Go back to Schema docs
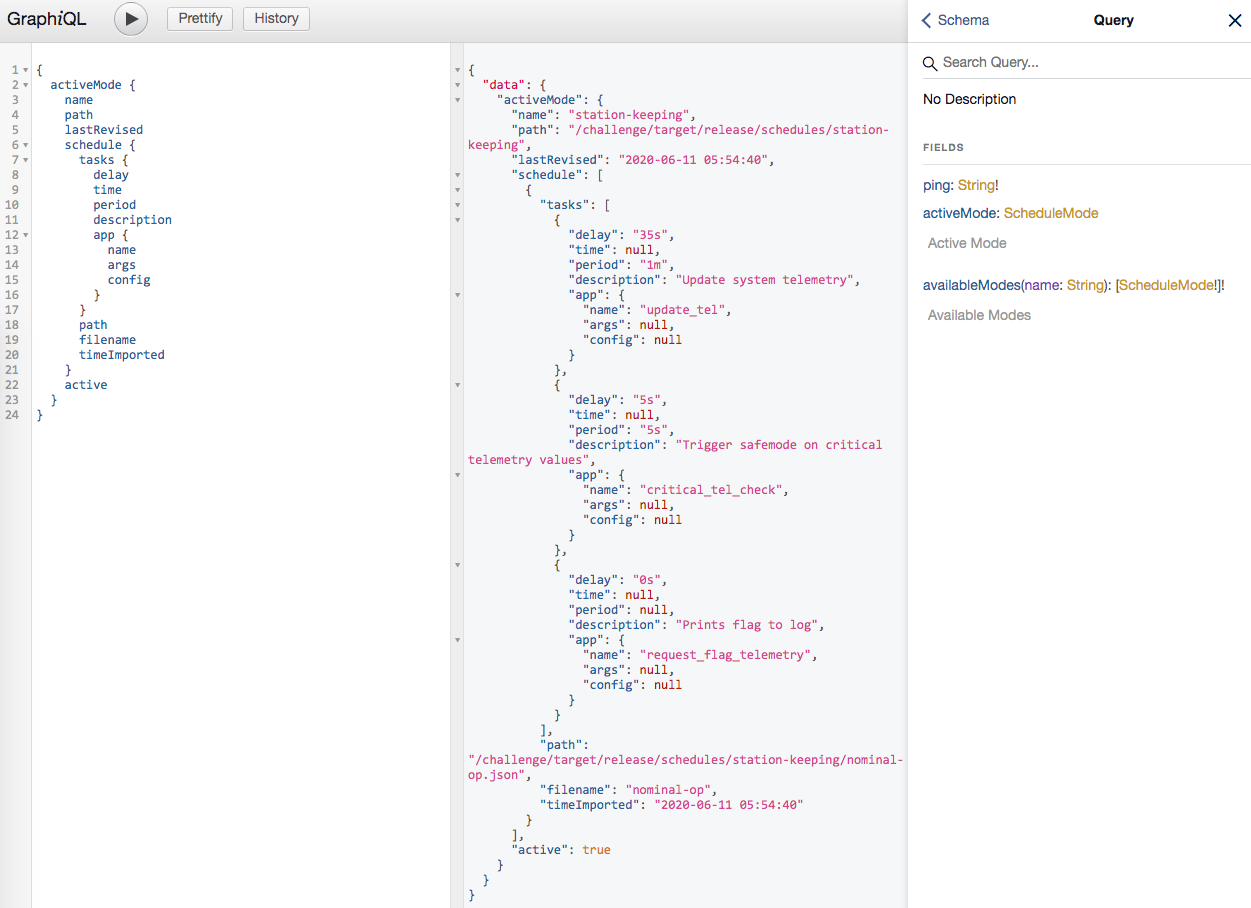Screen dimensions: 1251x908 tap(955, 20)
